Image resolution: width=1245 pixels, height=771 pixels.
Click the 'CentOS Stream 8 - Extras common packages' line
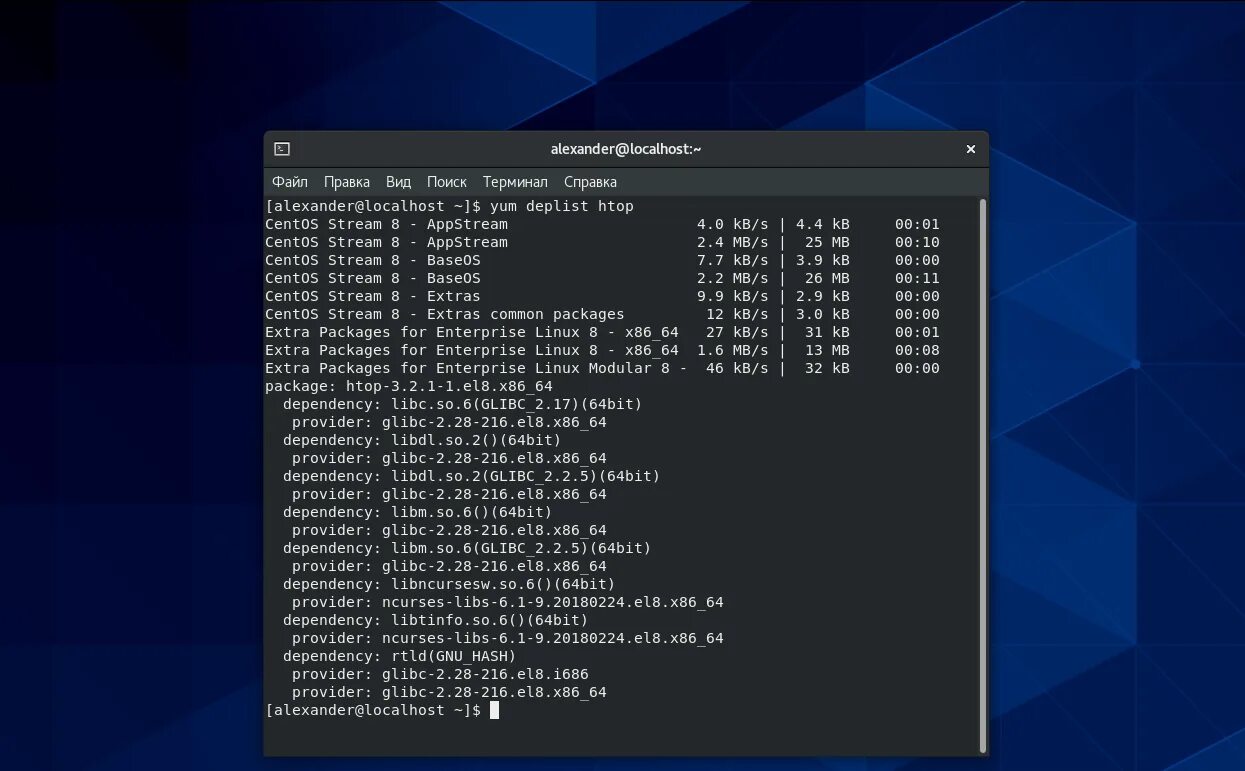pos(602,314)
